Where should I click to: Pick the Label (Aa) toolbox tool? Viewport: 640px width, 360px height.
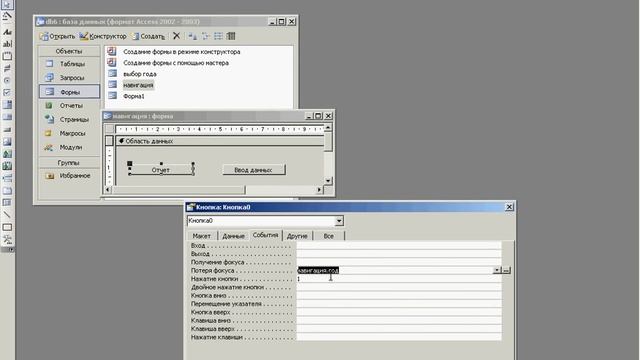pyautogui.click(x=7, y=32)
